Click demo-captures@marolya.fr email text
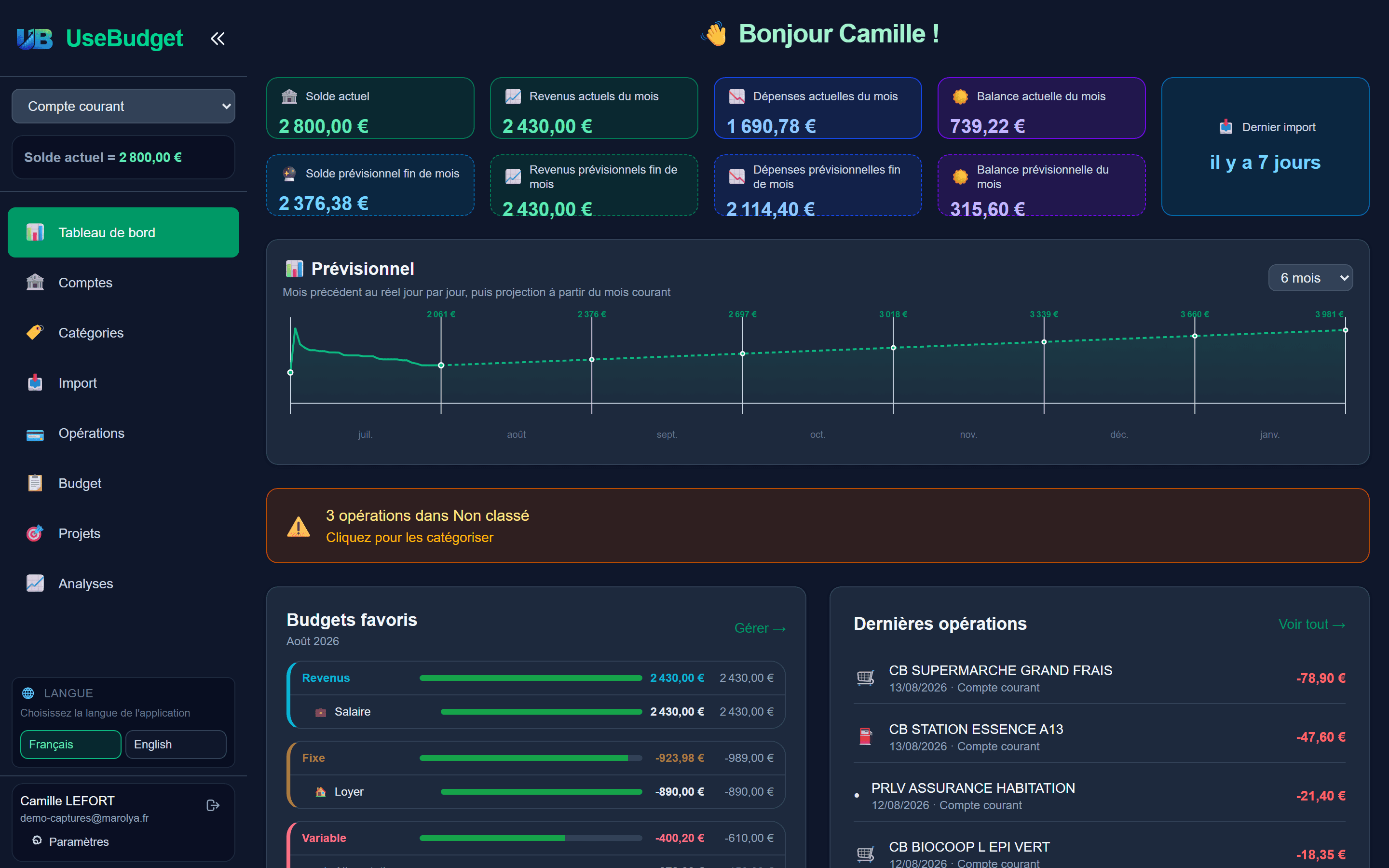Image resolution: width=1389 pixels, height=868 pixels. tap(84, 818)
